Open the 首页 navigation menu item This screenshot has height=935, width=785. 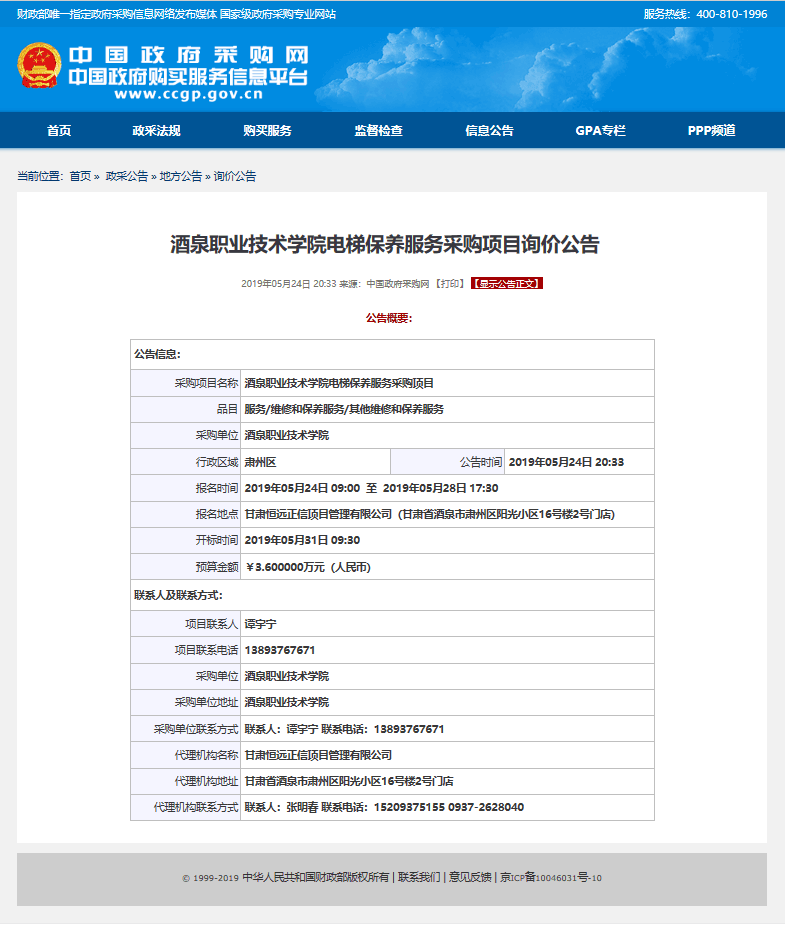coord(59,131)
